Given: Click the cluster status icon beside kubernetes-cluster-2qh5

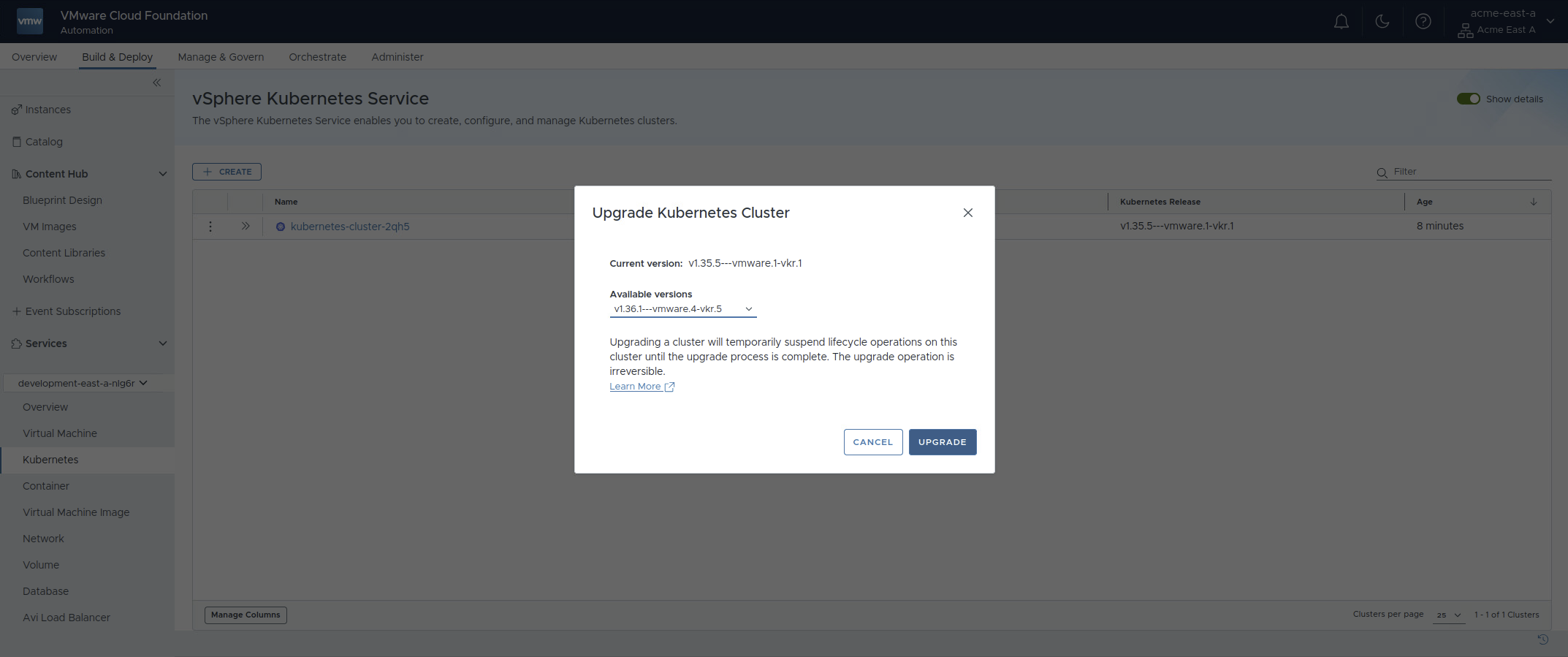Looking at the screenshot, I should (280, 227).
